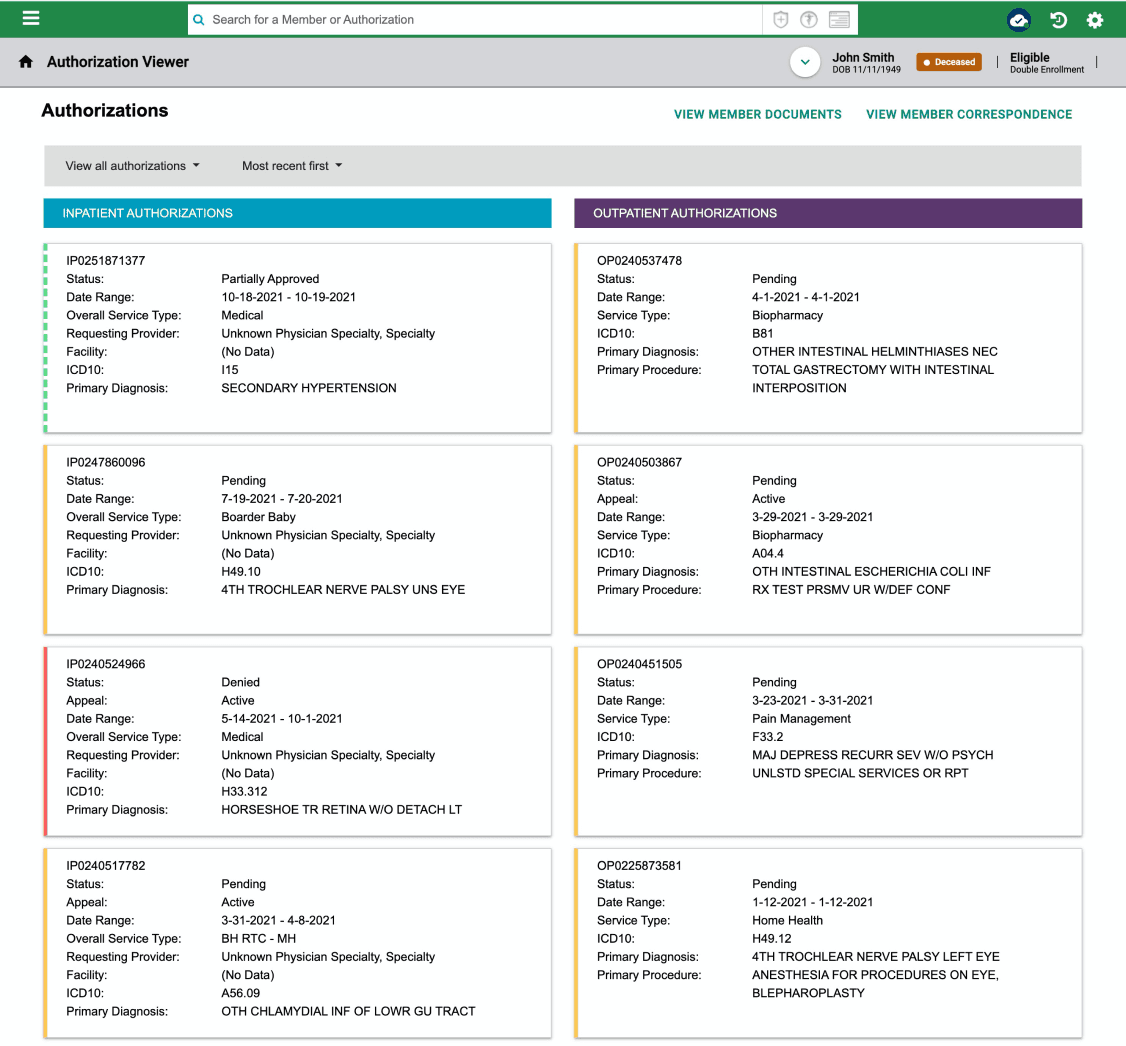Click the Authorization Viewer title
Image resolution: width=1126 pixels, height=1046 pixels.
coord(118,62)
